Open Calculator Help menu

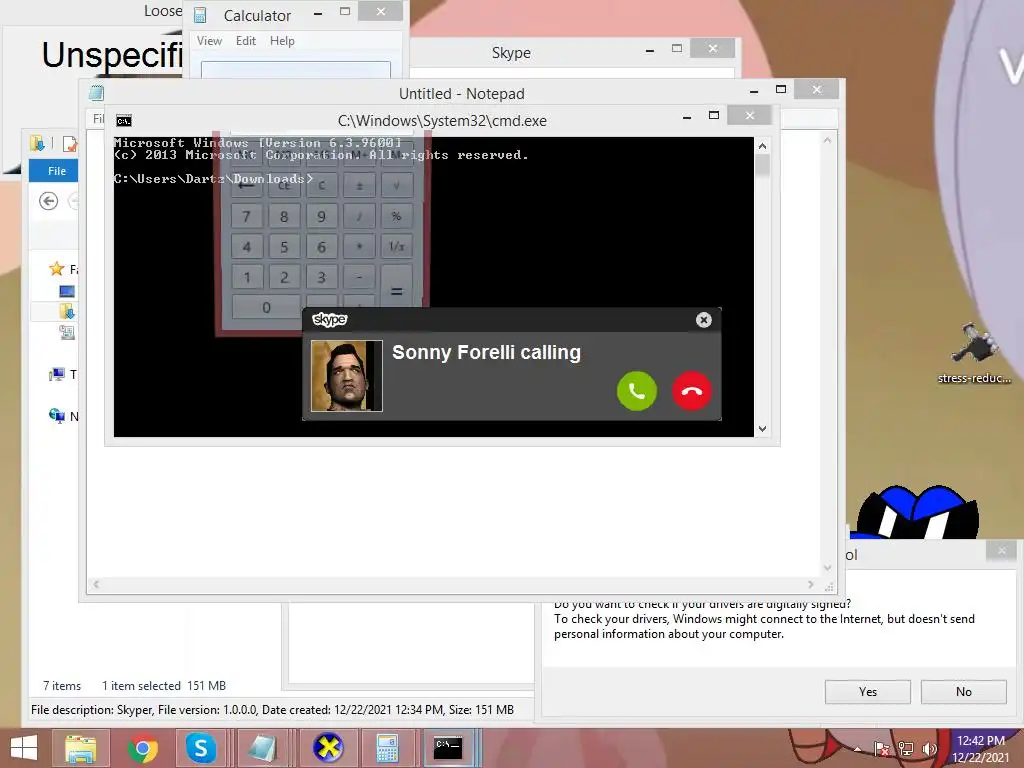coord(282,40)
